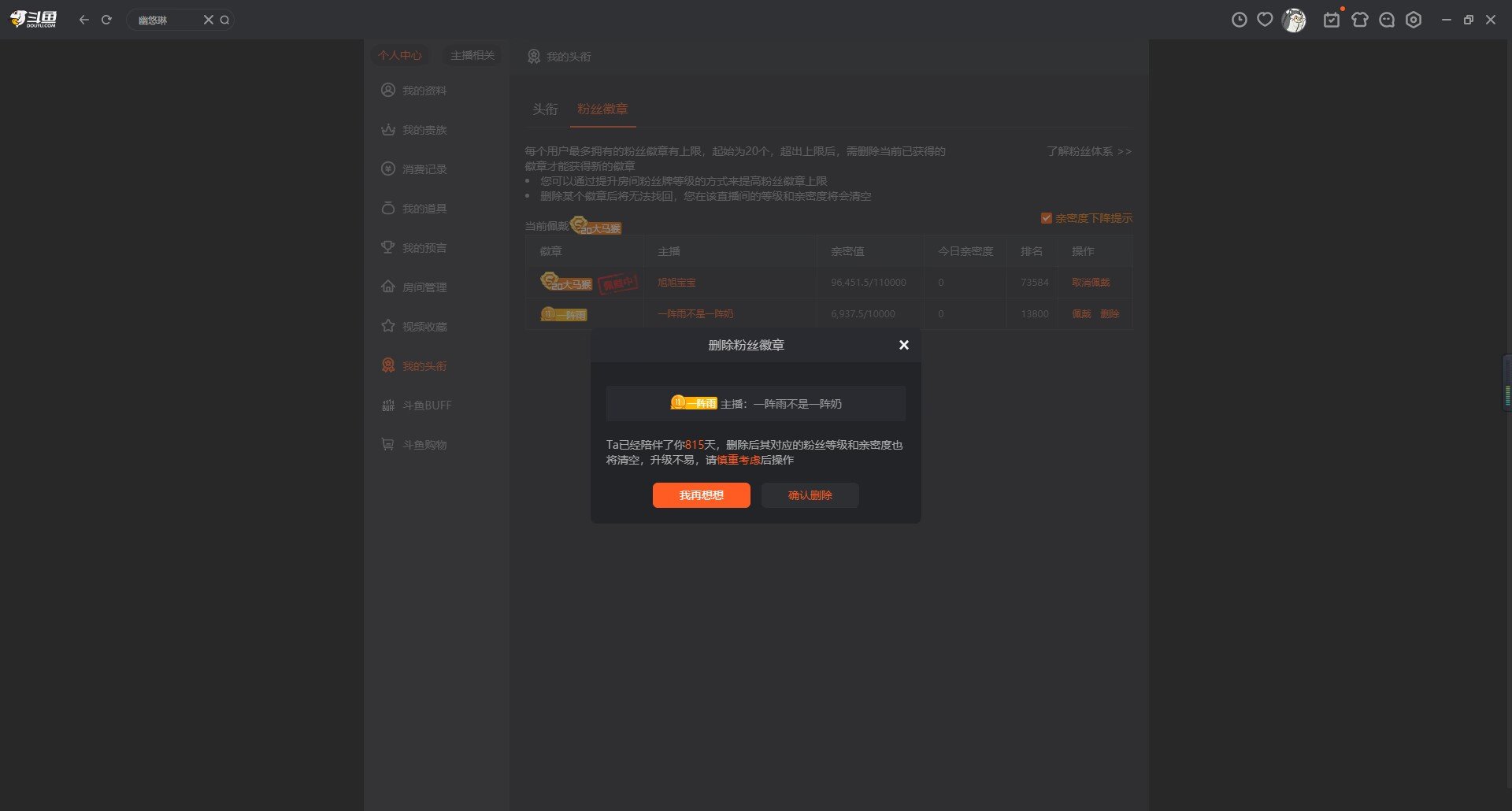Open watch history clock icon
The image size is (1512, 811).
pos(1240,20)
